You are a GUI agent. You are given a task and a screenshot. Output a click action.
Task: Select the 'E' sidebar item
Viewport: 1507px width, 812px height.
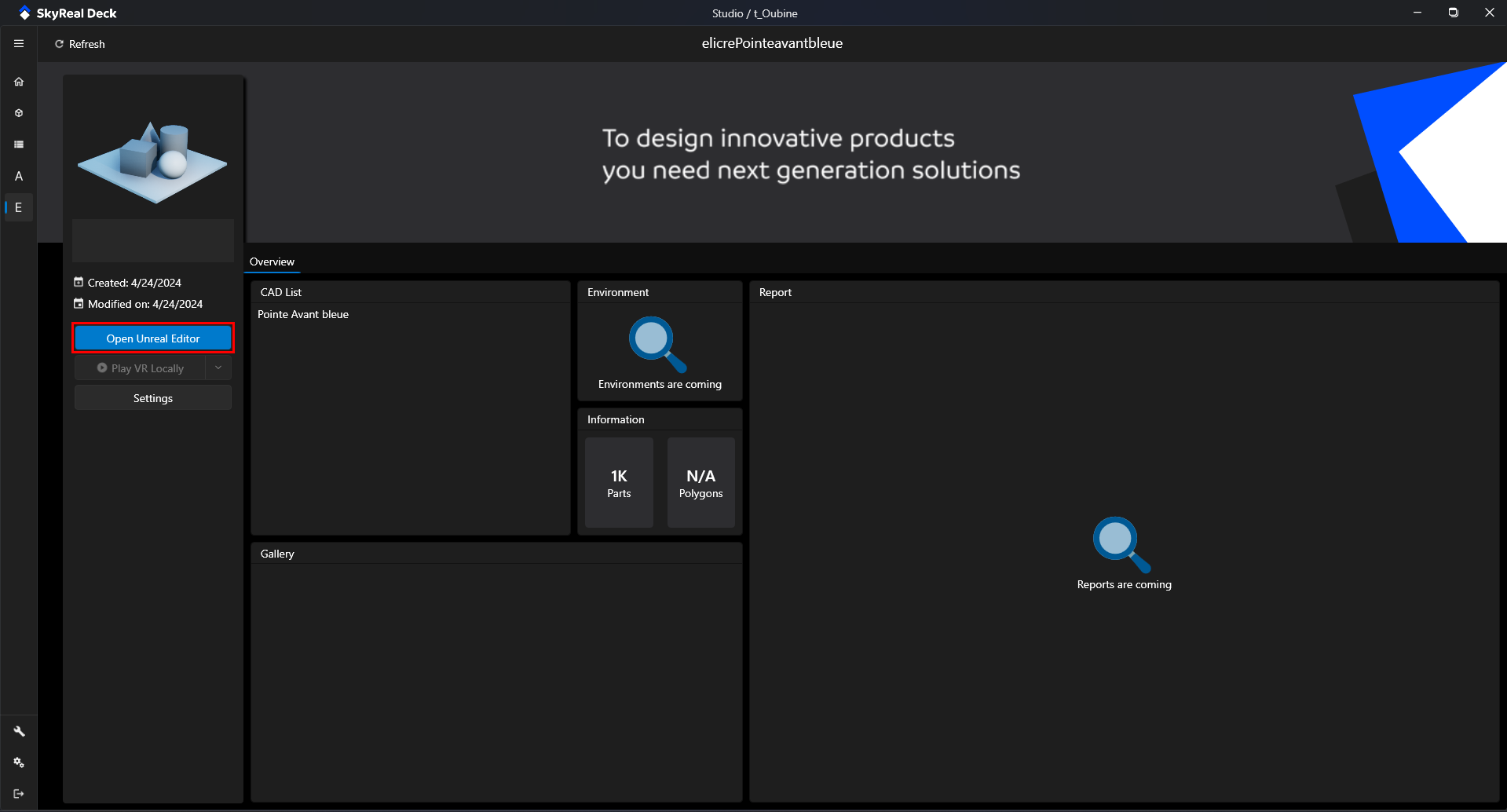click(19, 207)
